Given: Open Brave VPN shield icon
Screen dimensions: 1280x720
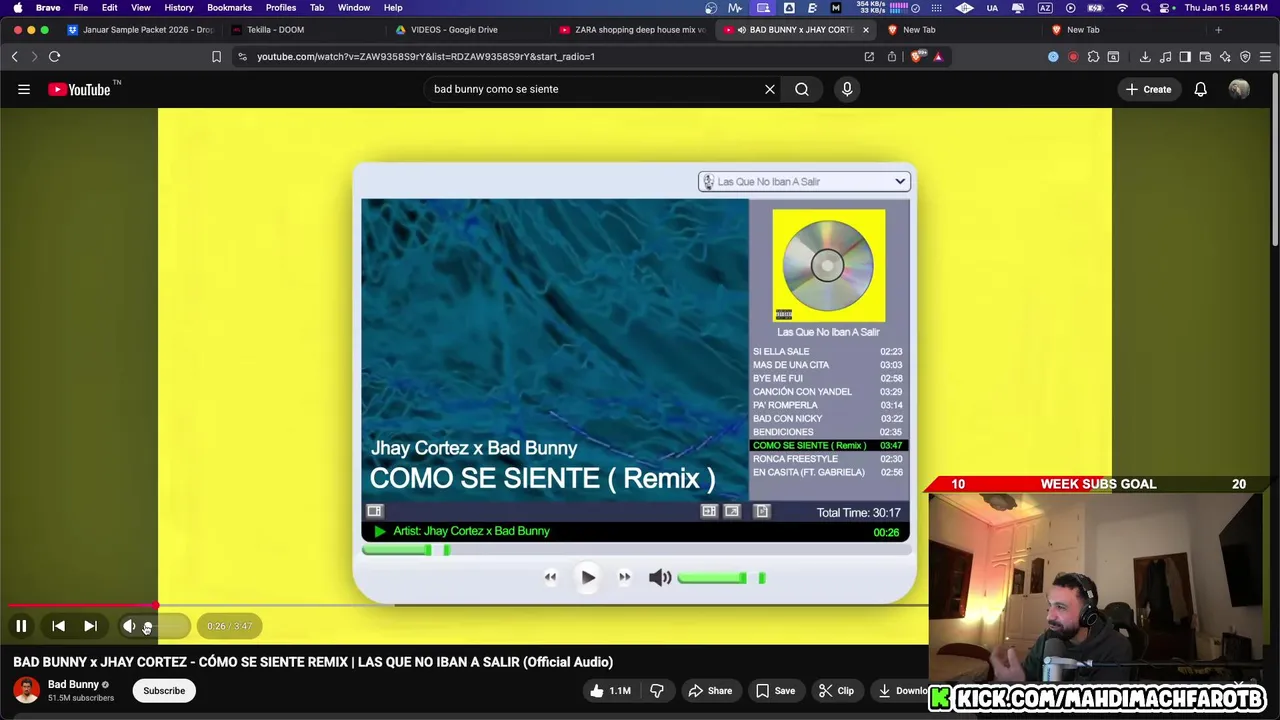Looking at the screenshot, I should (x=1245, y=57).
